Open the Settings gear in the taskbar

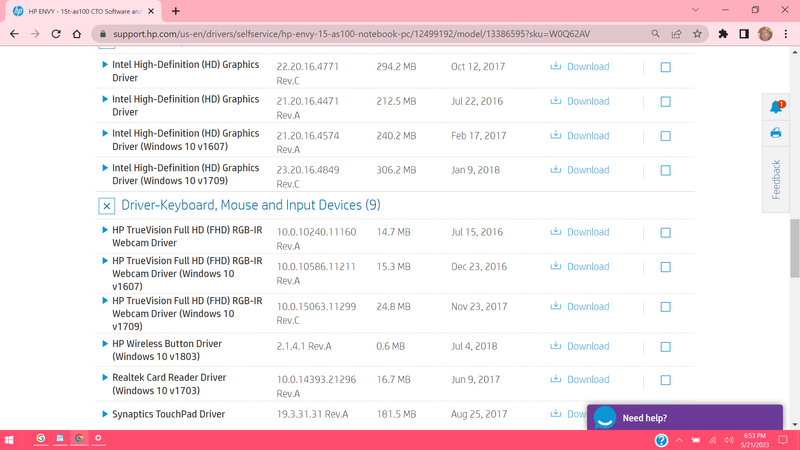(x=98, y=438)
